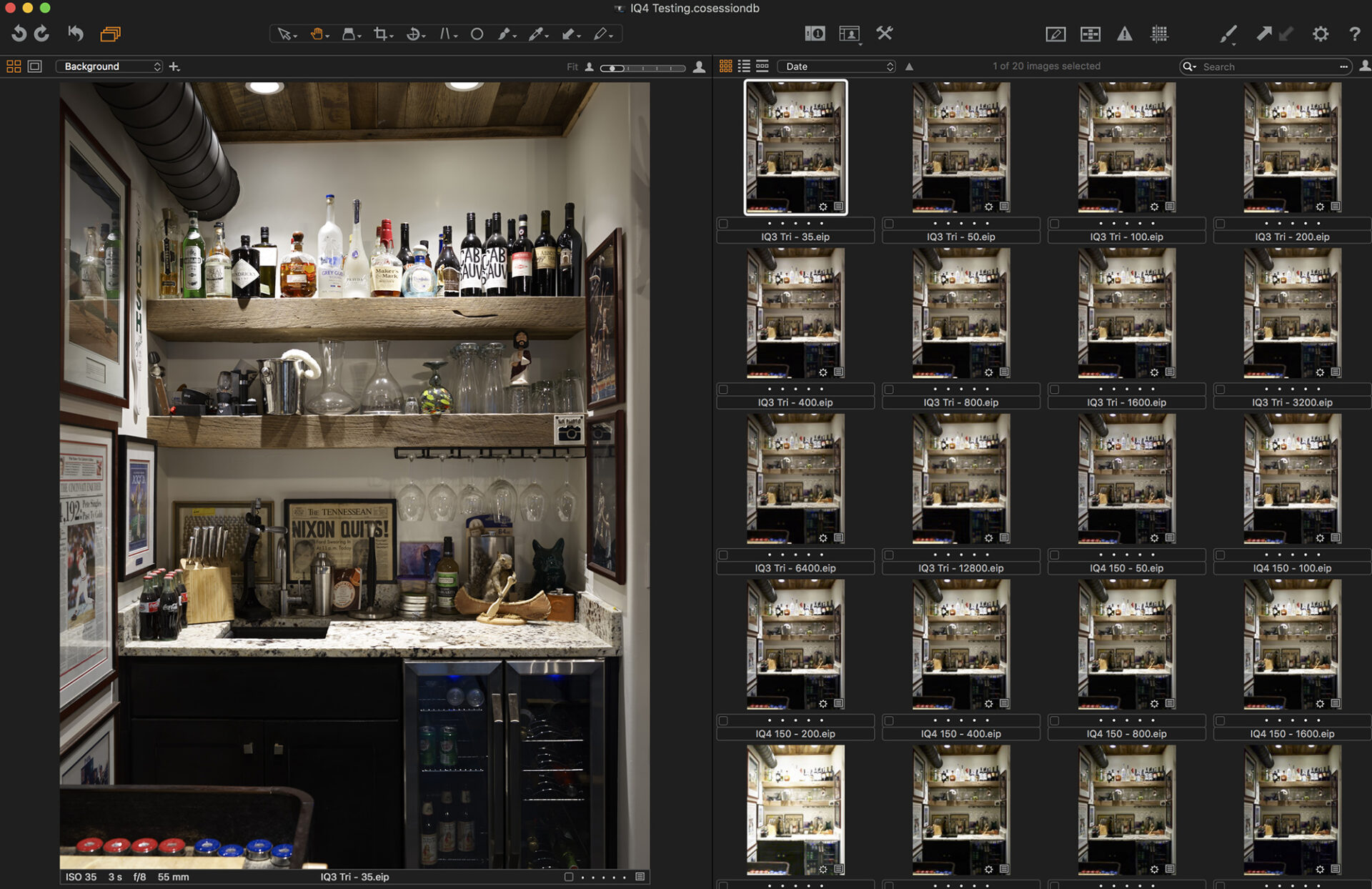The height and width of the screenshot is (889, 1372).
Task: Open the Background dropdown above the viewer
Action: [x=109, y=66]
